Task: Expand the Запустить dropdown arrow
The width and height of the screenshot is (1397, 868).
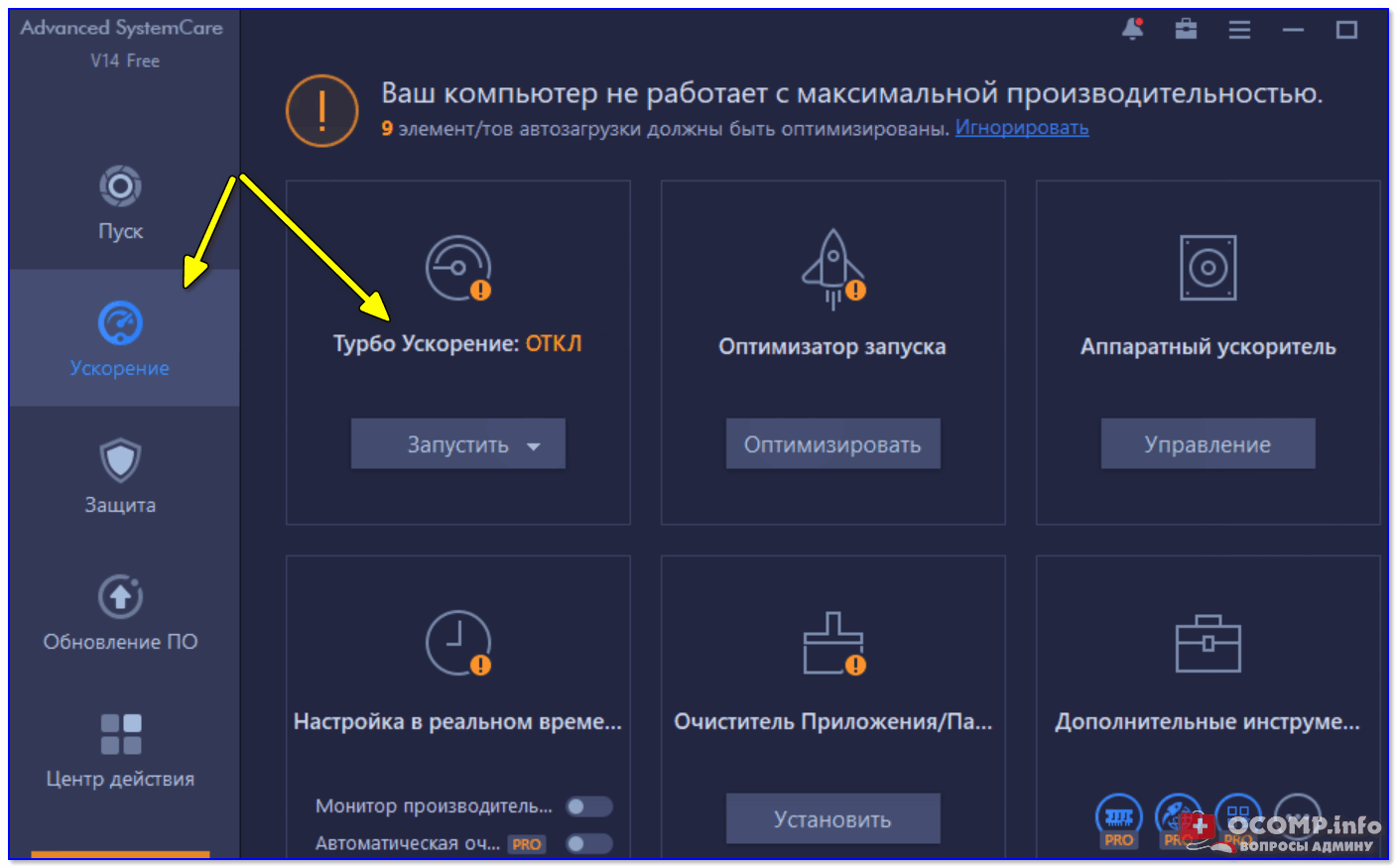Action: click(534, 445)
